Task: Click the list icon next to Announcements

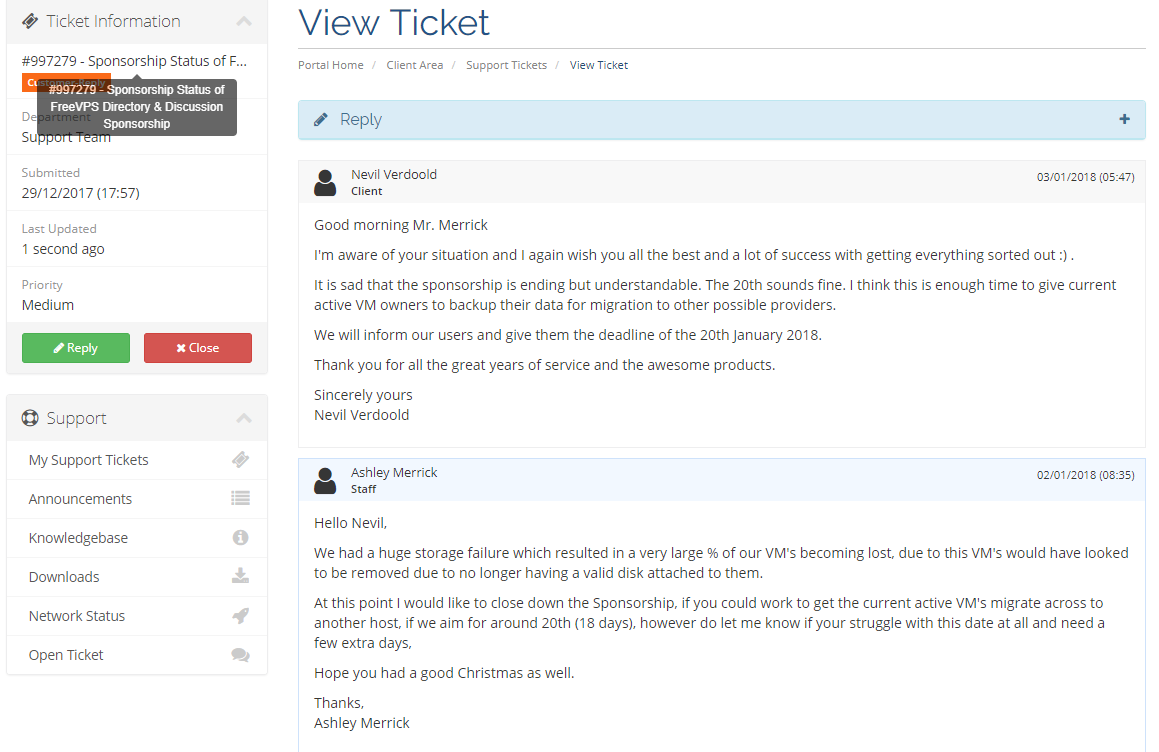Action: click(x=240, y=499)
